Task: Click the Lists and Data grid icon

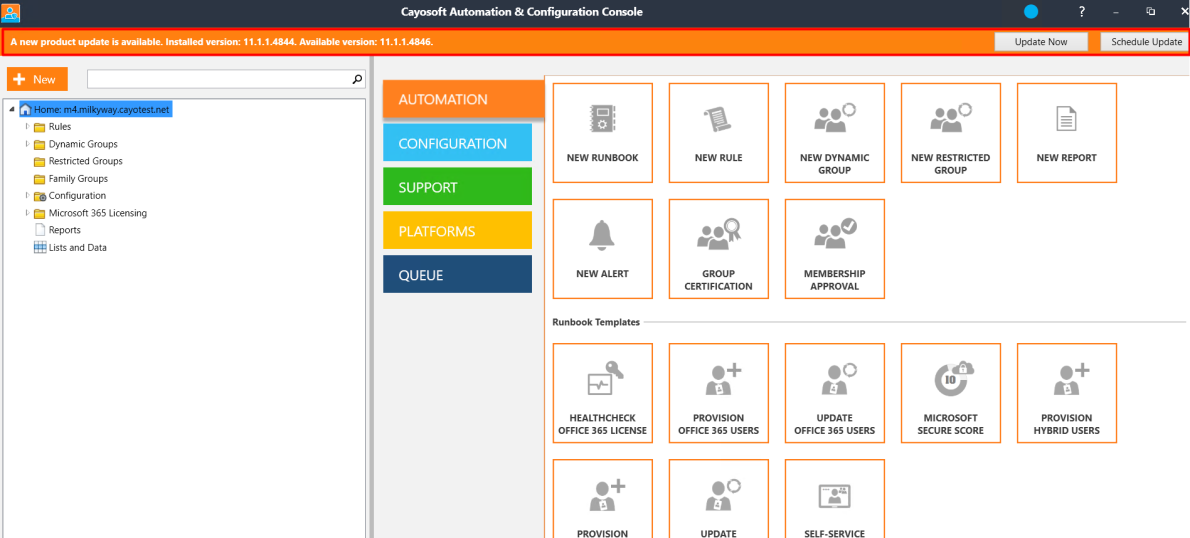Action: point(39,247)
